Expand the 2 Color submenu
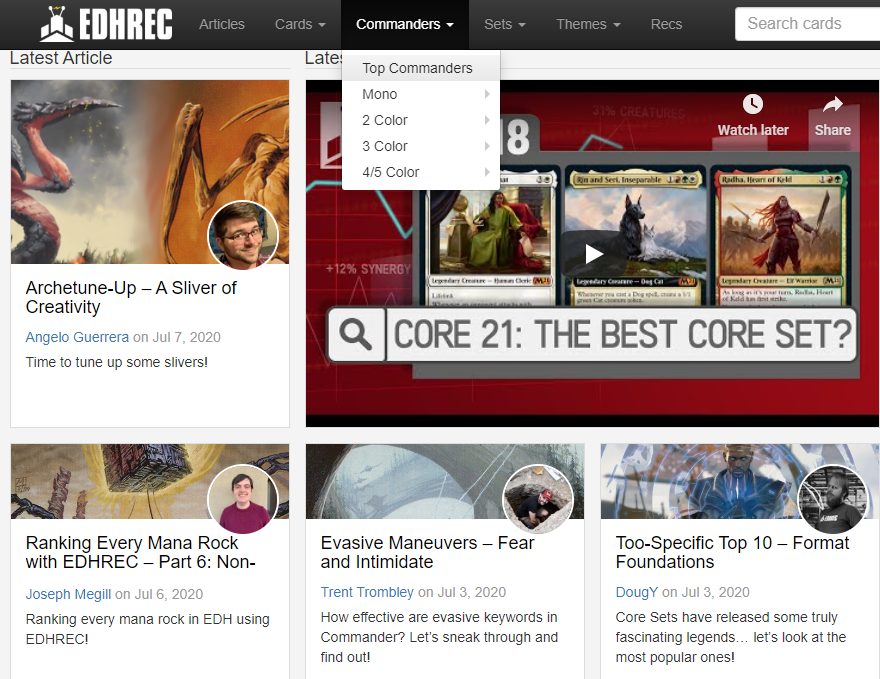 click(x=420, y=120)
